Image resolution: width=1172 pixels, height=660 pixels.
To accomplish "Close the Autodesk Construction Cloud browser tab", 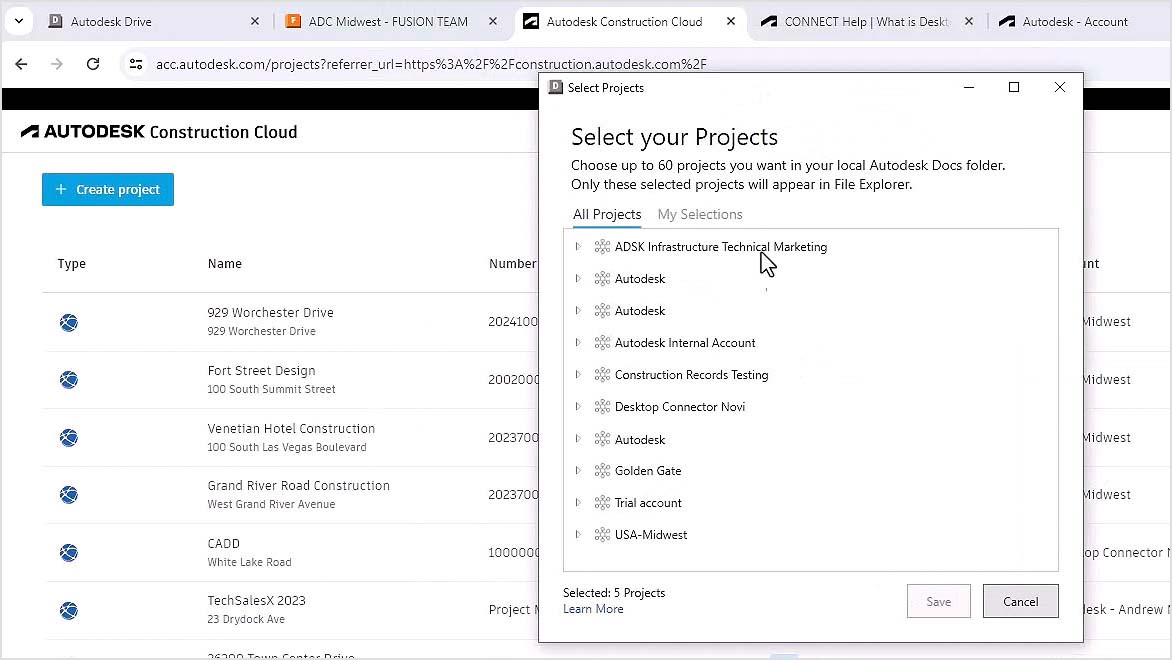I will (731, 22).
